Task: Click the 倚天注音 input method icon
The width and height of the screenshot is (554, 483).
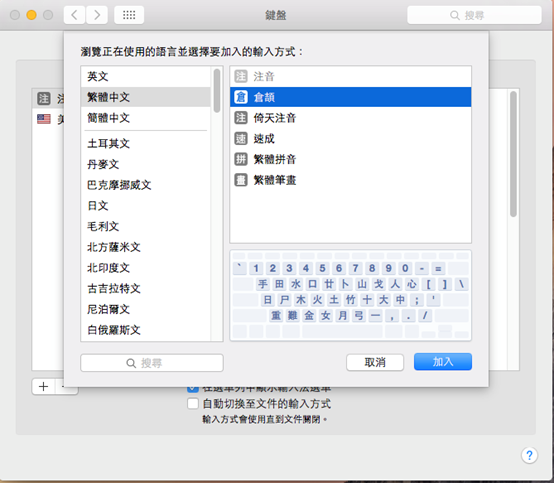Action: click(x=241, y=118)
